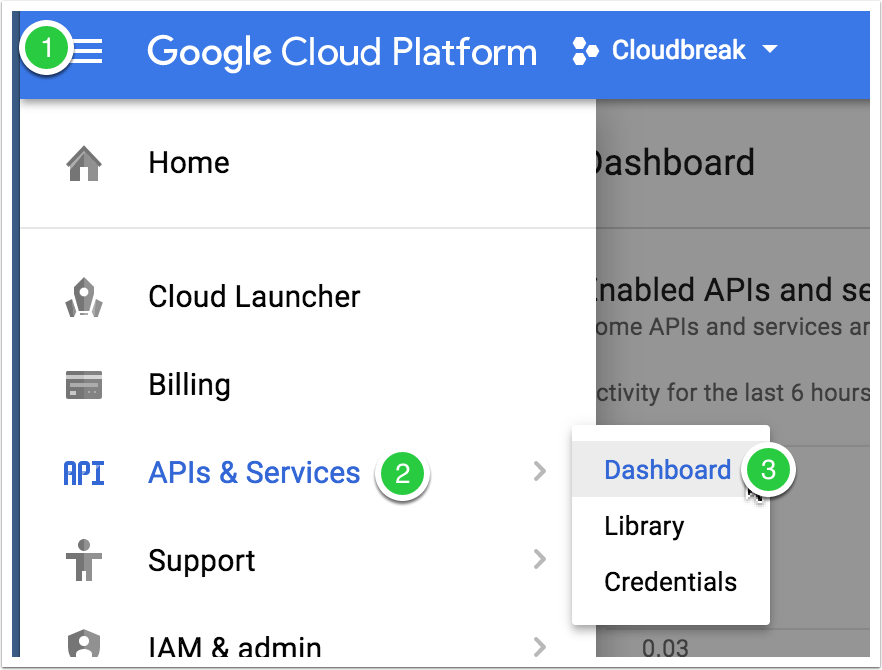Select the Billing navigation item
Viewport: 882px width, 670px height.
point(189,384)
